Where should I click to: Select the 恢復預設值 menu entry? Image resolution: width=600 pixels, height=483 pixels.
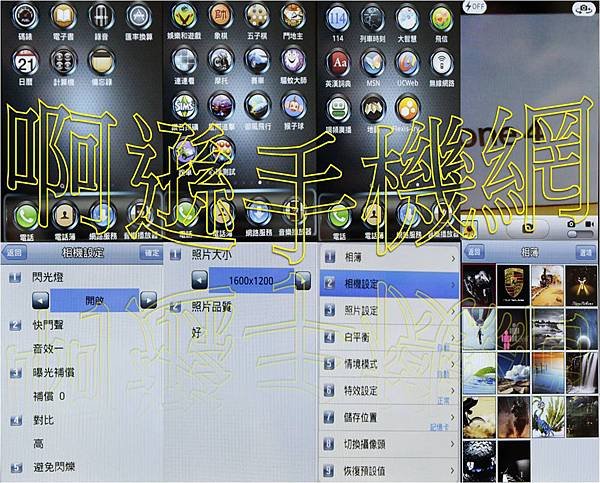click(x=389, y=470)
